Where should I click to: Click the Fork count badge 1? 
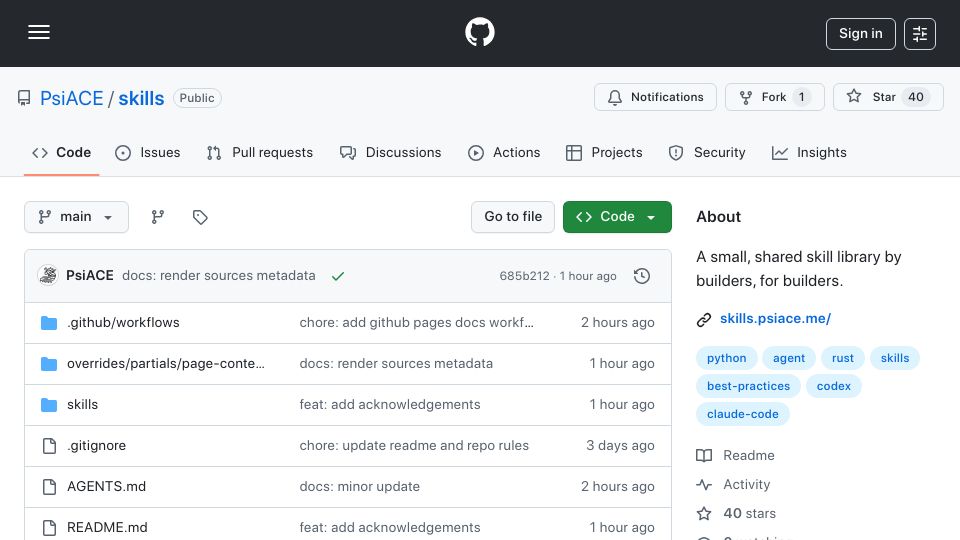(x=801, y=97)
